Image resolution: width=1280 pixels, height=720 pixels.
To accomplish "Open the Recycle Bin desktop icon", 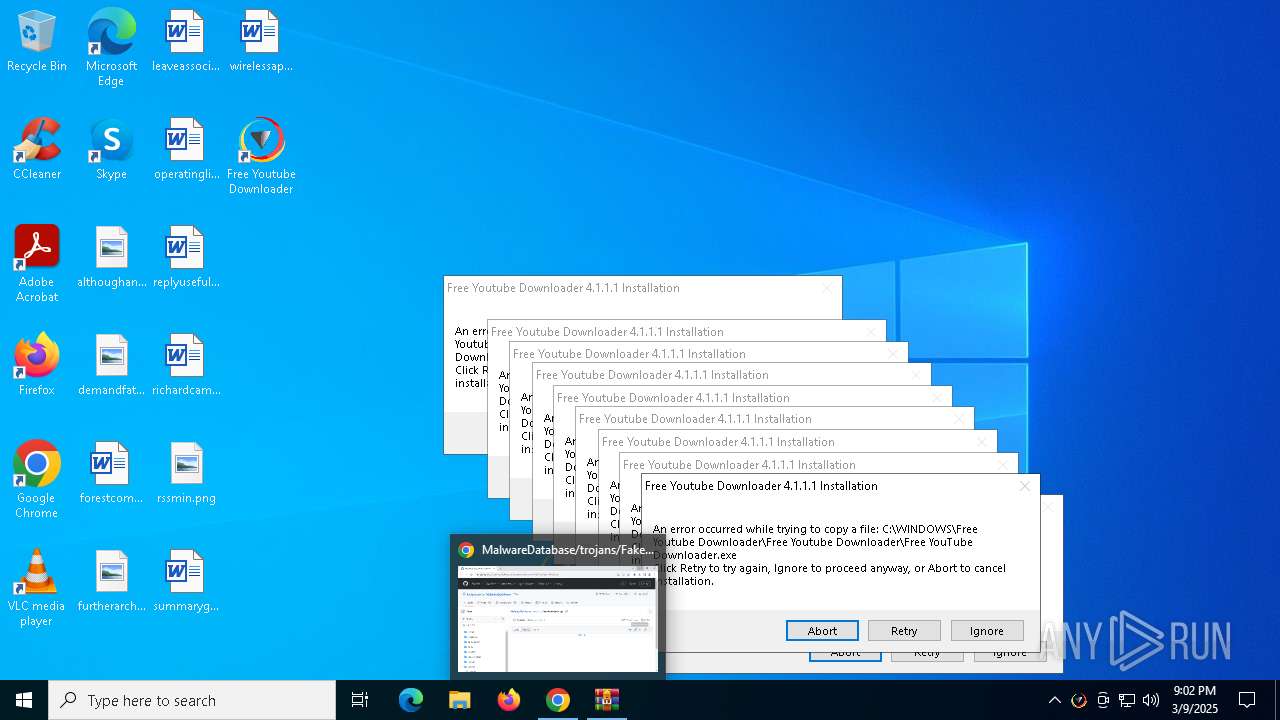I will coord(37,41).
